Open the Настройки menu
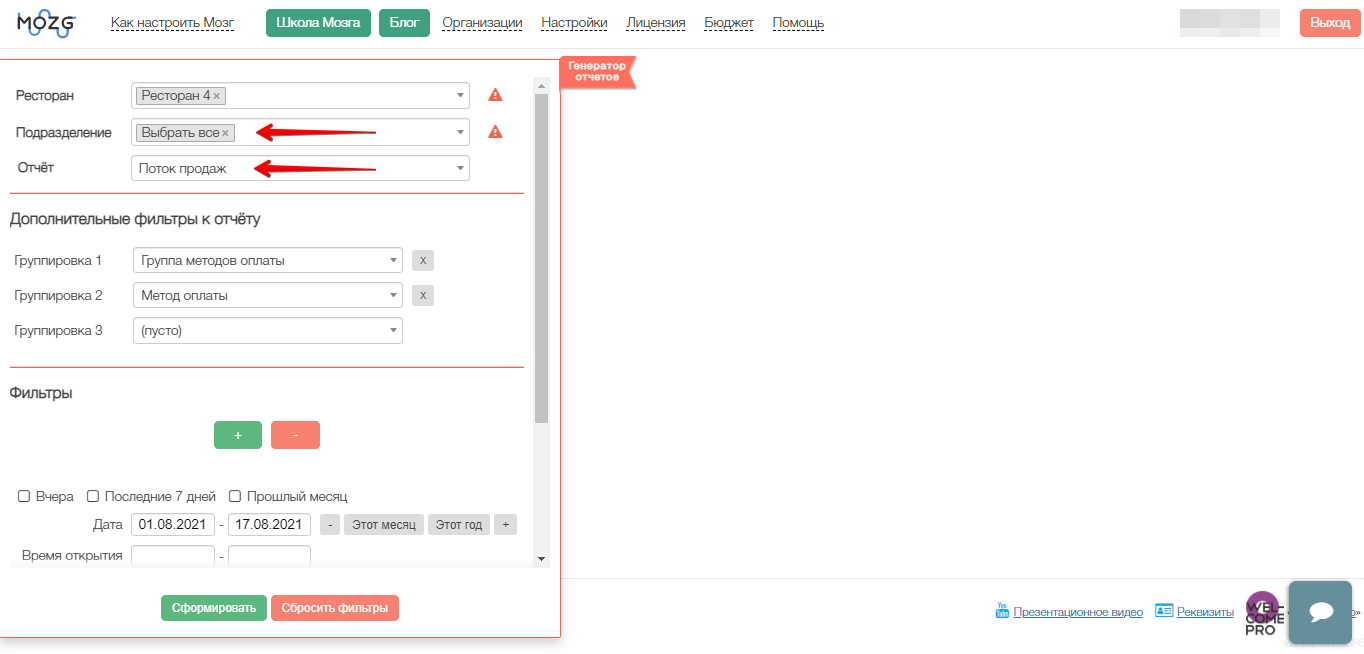Image resolution: width=1364 pixels, height=654 pixels. (574, 23)
